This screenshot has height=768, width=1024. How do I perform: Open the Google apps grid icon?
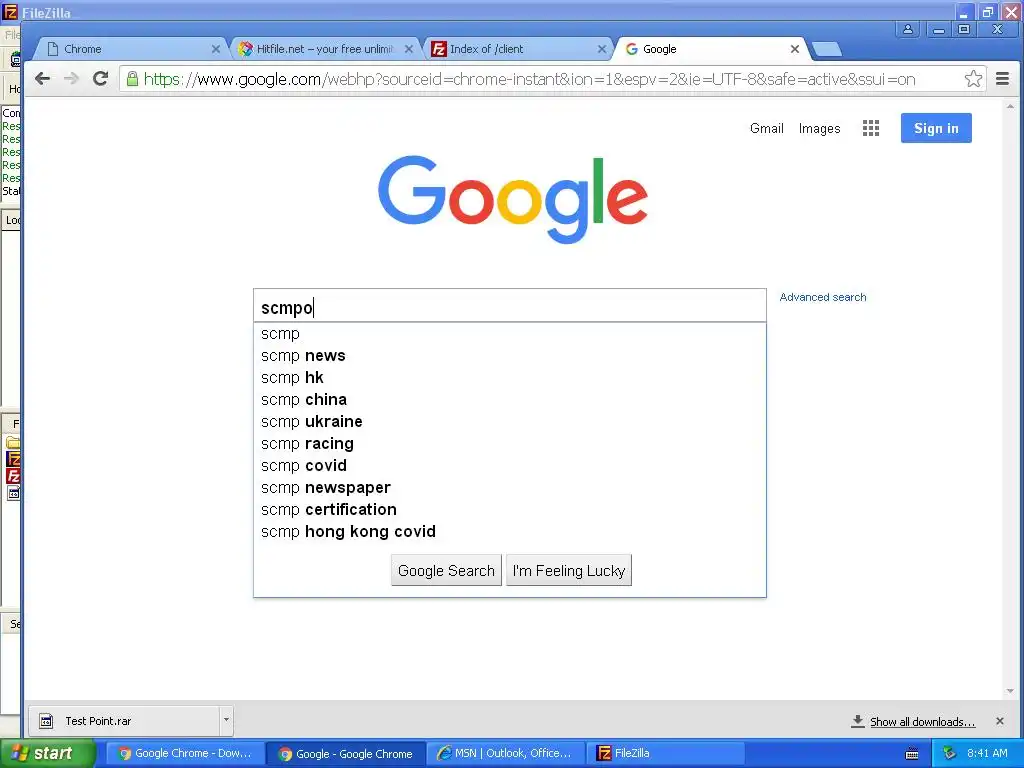click(871, 128)
